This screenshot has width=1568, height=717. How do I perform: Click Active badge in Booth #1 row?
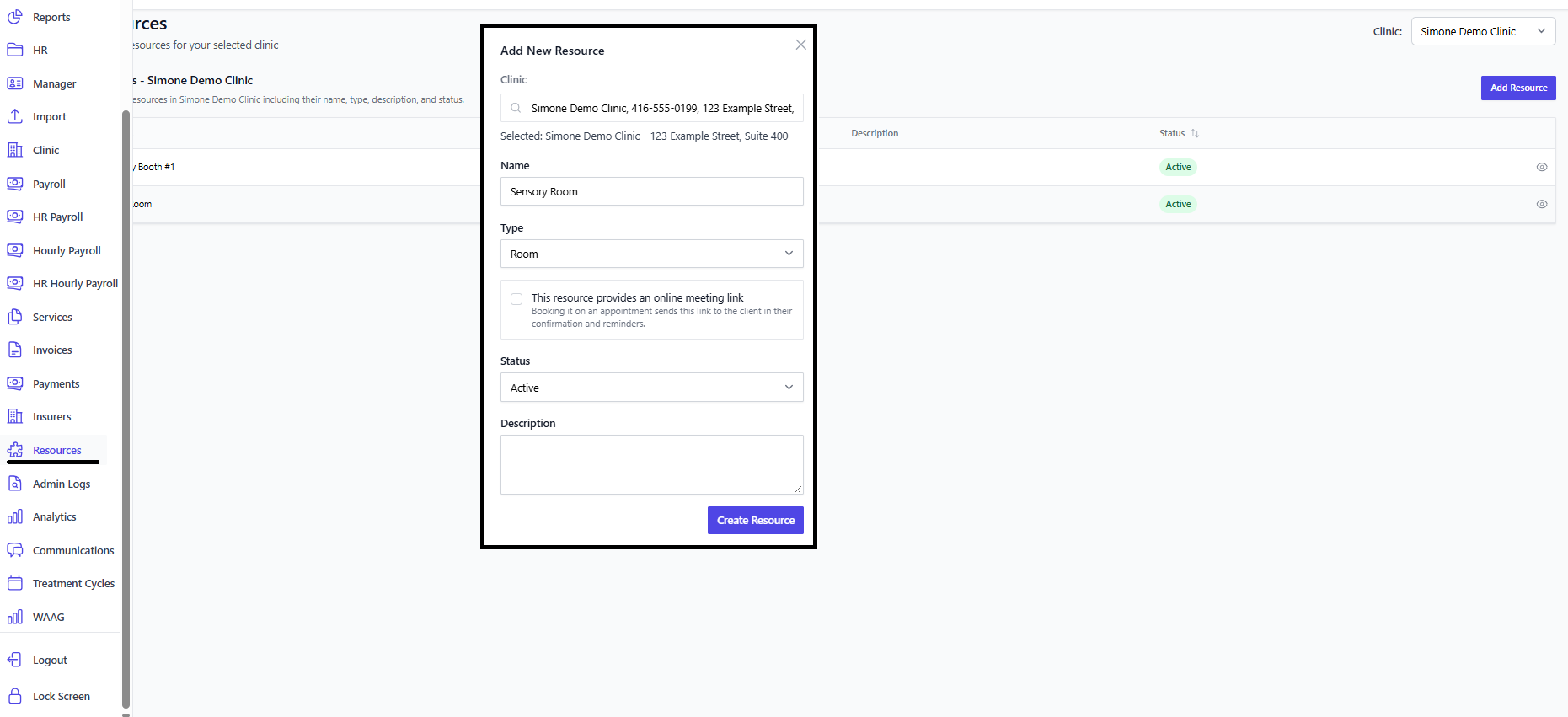pyautogui.click(x=1178, y=167)
